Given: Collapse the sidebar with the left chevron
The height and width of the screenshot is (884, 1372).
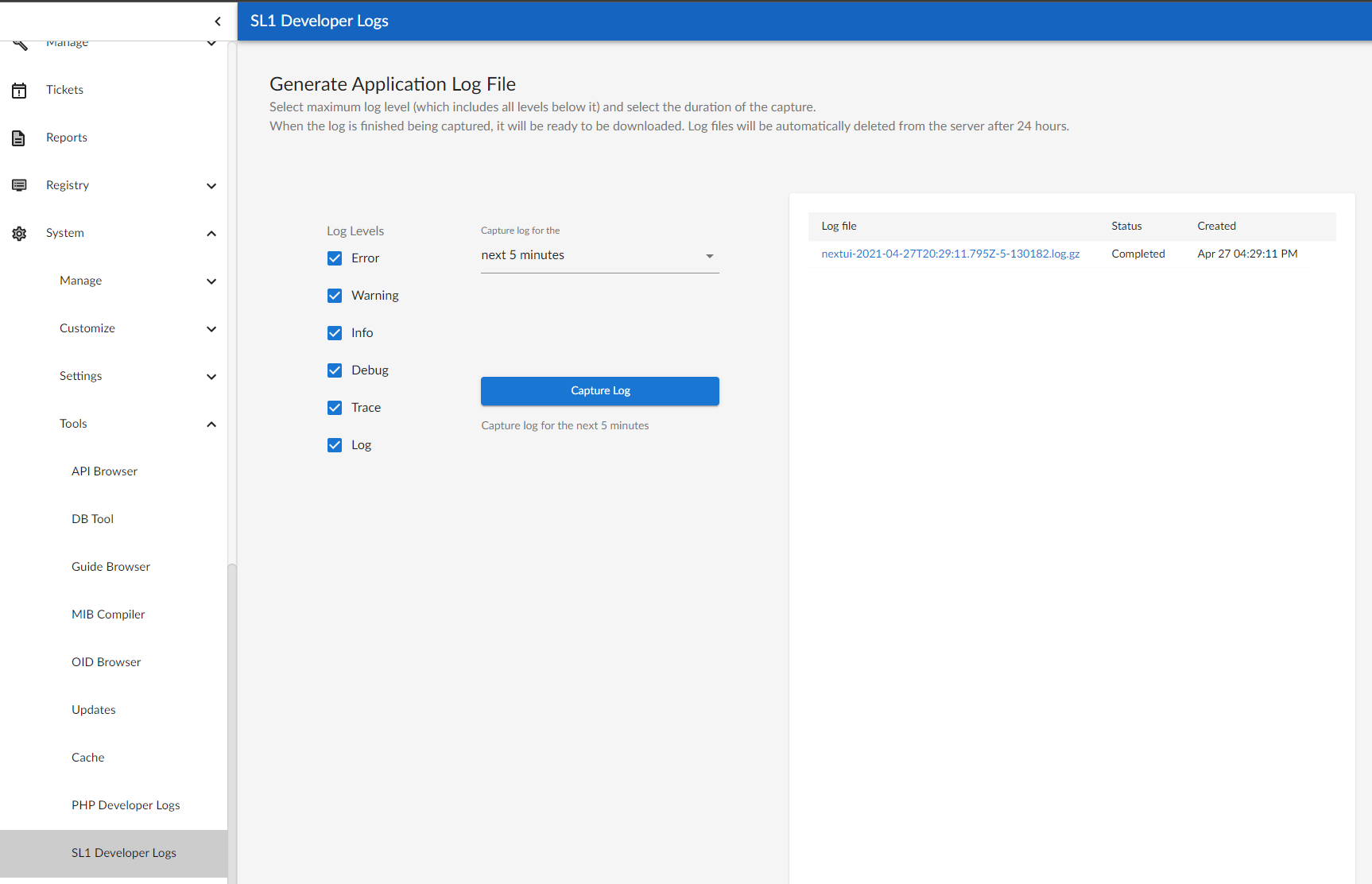Looking at the screenshot, I should click(218, 21).
